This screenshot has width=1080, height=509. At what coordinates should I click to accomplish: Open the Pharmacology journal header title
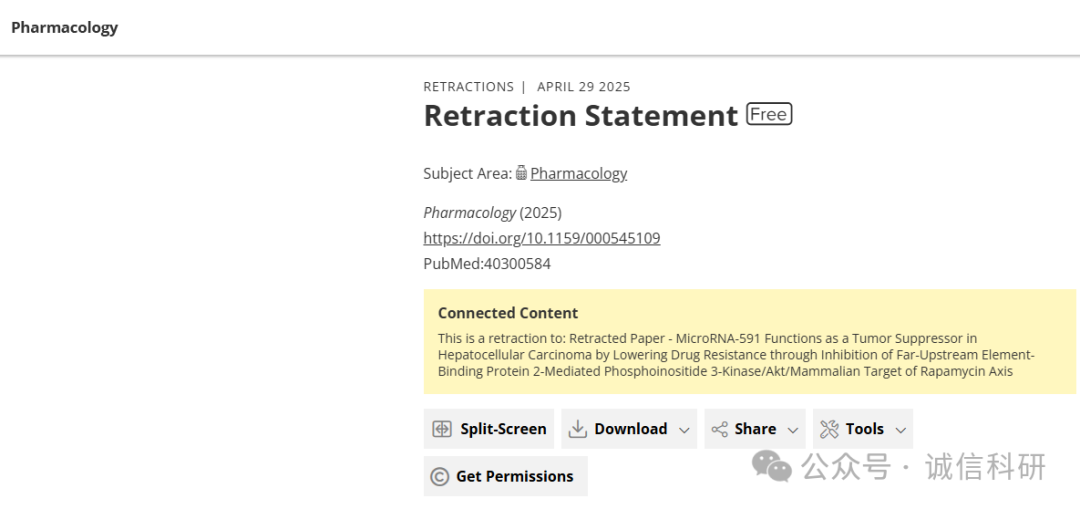65,28
